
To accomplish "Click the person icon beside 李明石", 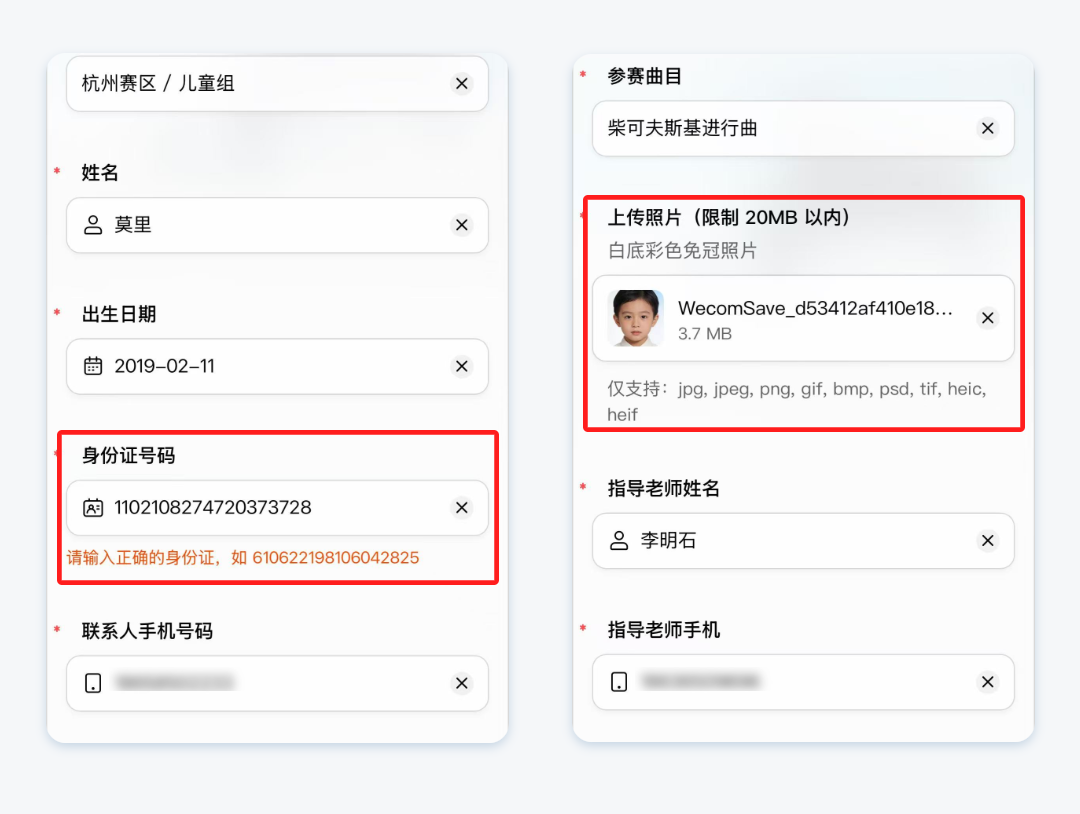I will [619, 541].
